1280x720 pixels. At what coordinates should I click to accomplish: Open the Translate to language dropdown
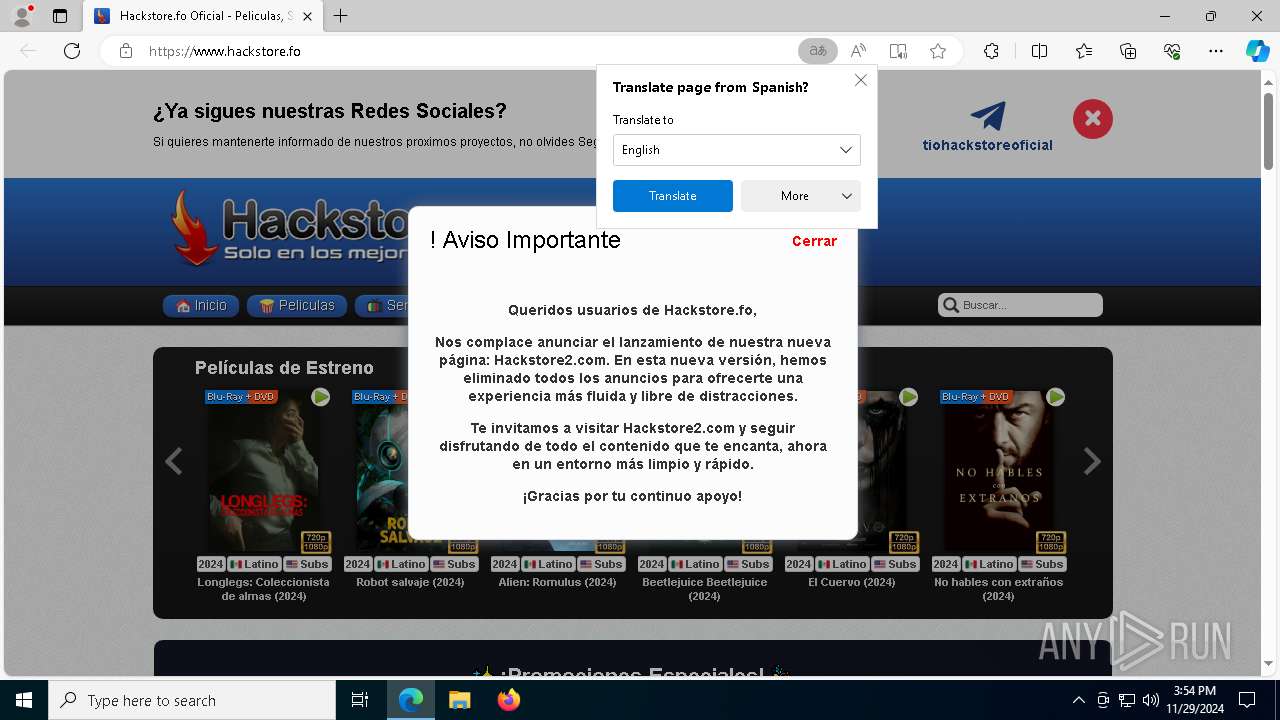tap(736, 150)
